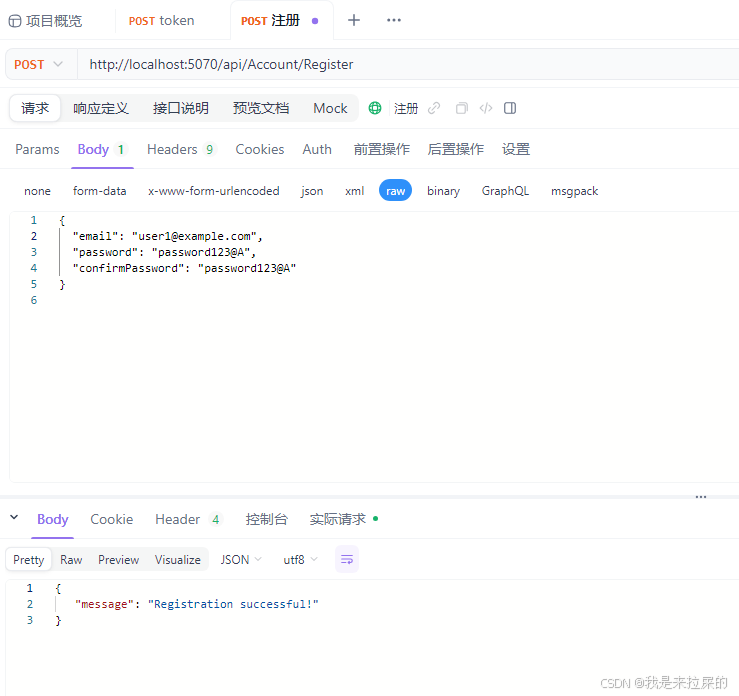The width and height of the screenshot is (739, 696).
Task: Select the xml body type
Action: pos(354,191)
